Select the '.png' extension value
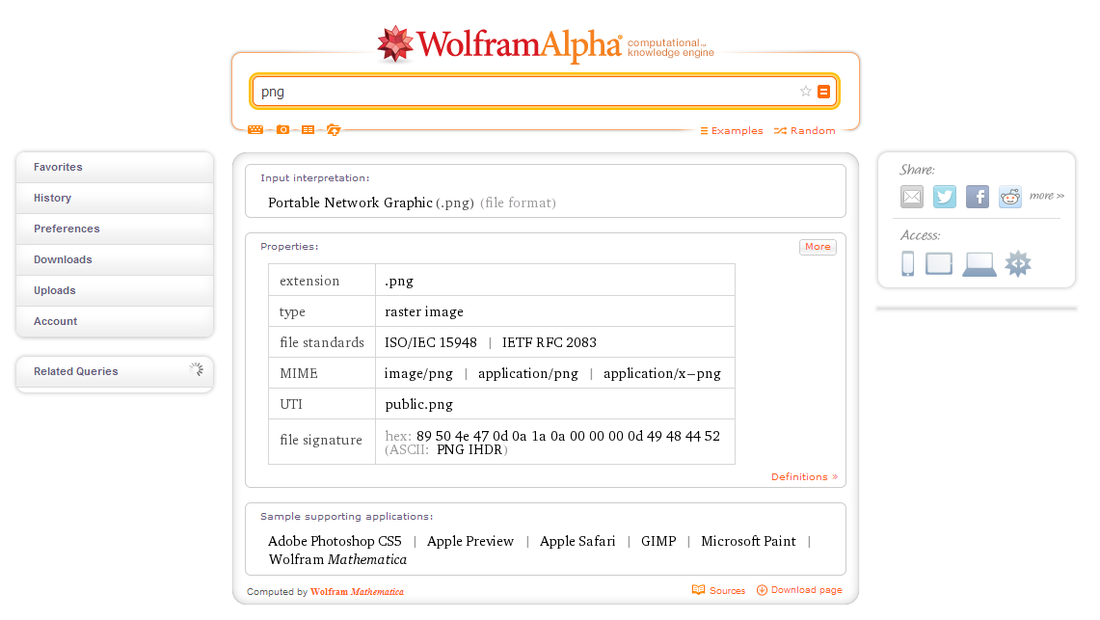 pyautogui.click(x=399, y=281)
